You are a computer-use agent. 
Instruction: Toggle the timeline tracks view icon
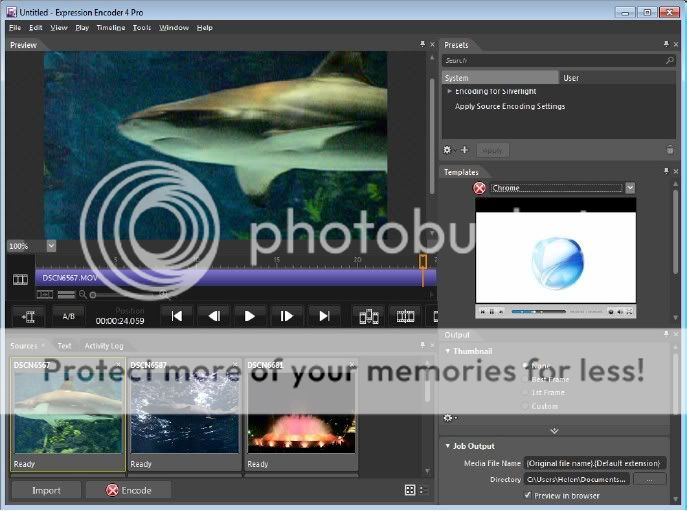click(67, 295)
